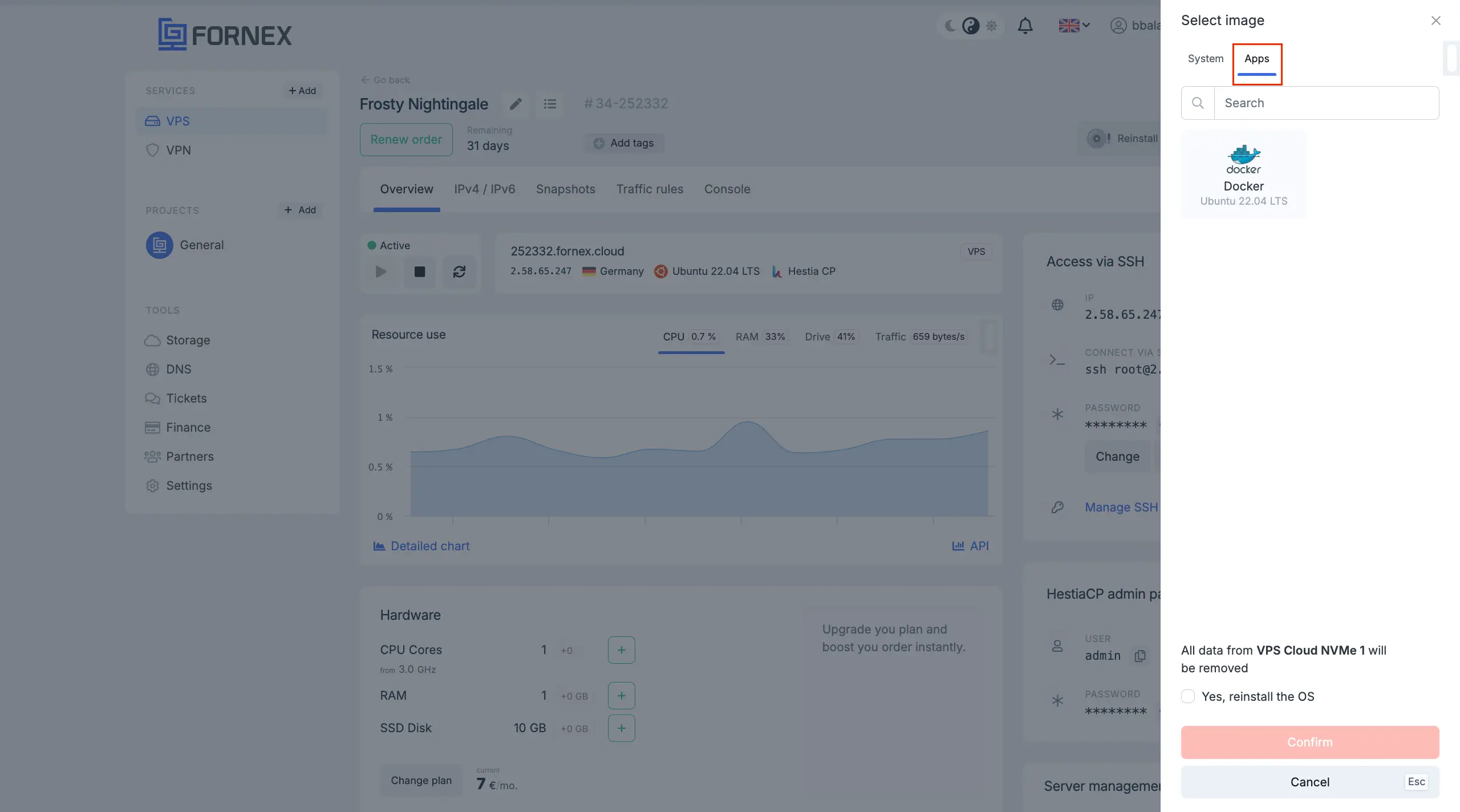Screen dimensions: 1460x812
Task: Open the Traffic rules tab
Action: pos(650,189)
